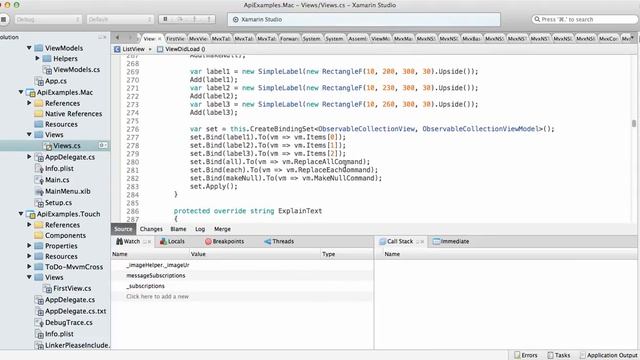Open the Log view tab
640x360 pixels.
pos(200,229)
